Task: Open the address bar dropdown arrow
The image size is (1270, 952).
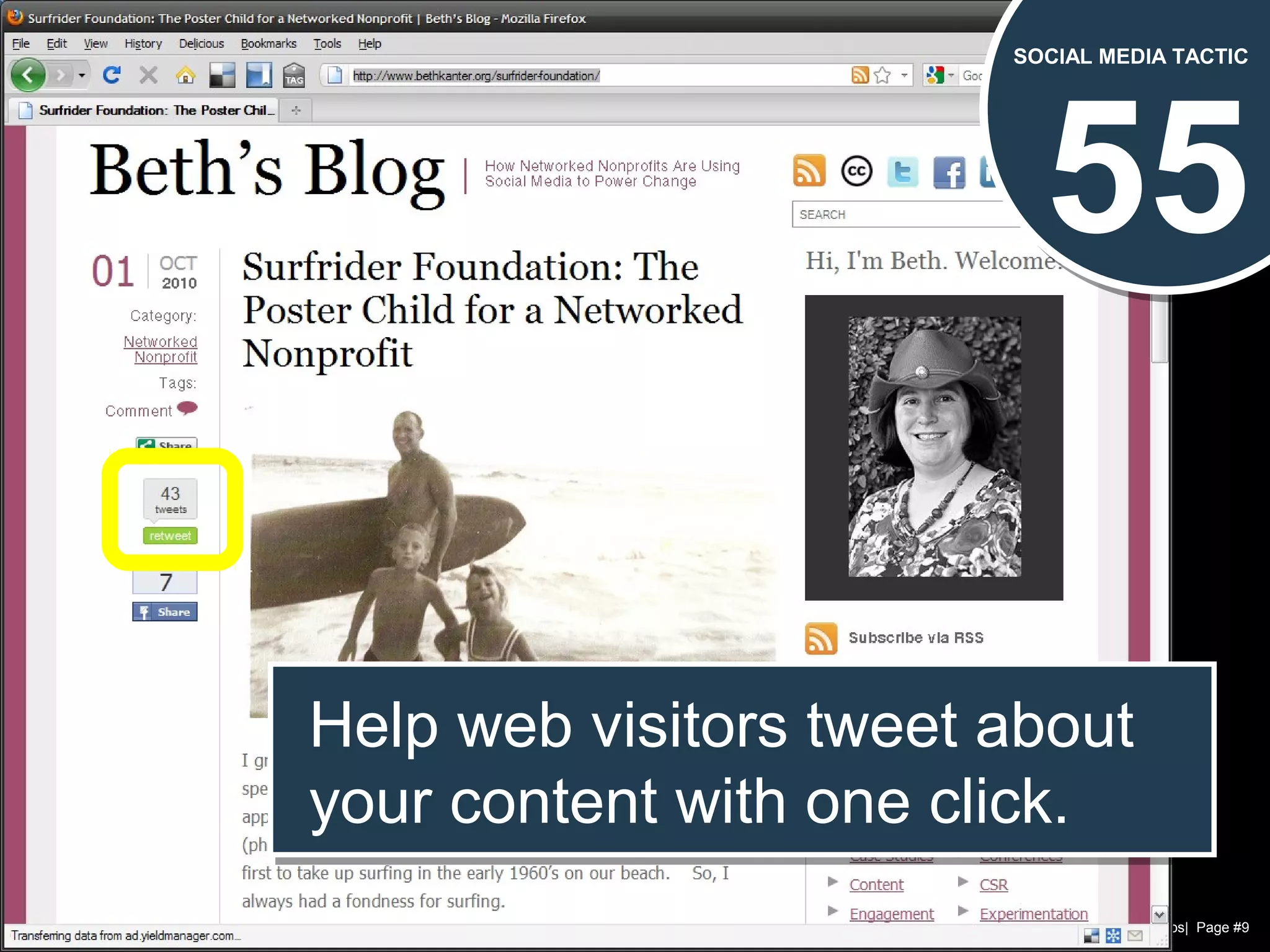Action: click(x=904, y=76)
